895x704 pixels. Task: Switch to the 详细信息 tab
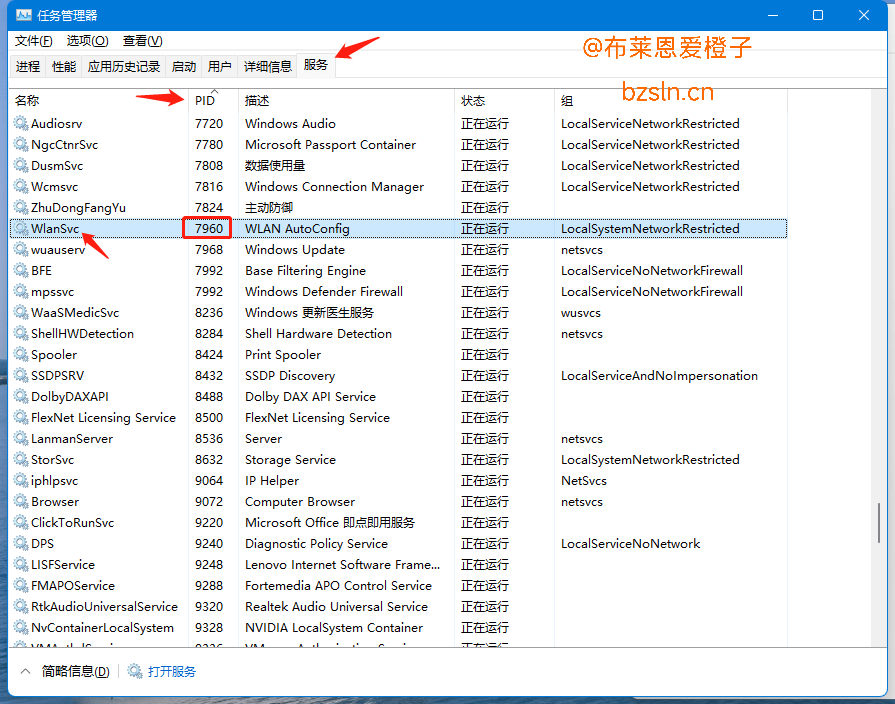pyautogui.click(x=268, y=67)
